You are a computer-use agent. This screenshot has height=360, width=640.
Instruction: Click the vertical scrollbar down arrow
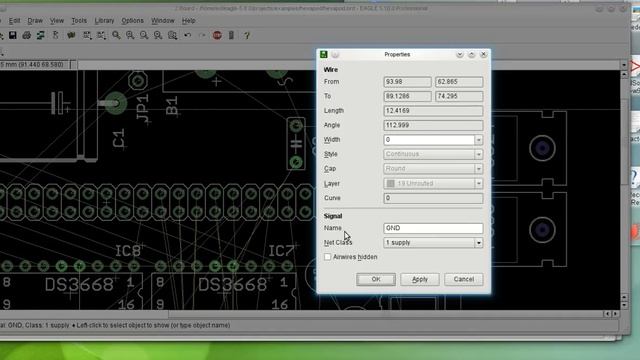pyautogui.click(x=624, y=305)
